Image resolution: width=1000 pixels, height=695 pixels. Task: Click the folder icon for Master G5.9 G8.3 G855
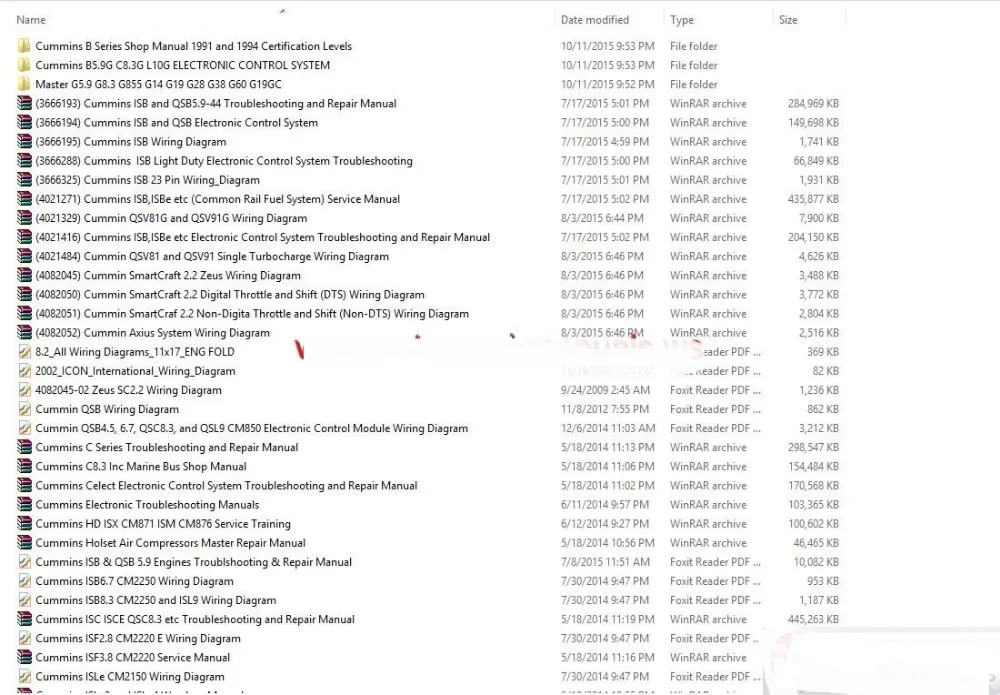tap(24, 84)
